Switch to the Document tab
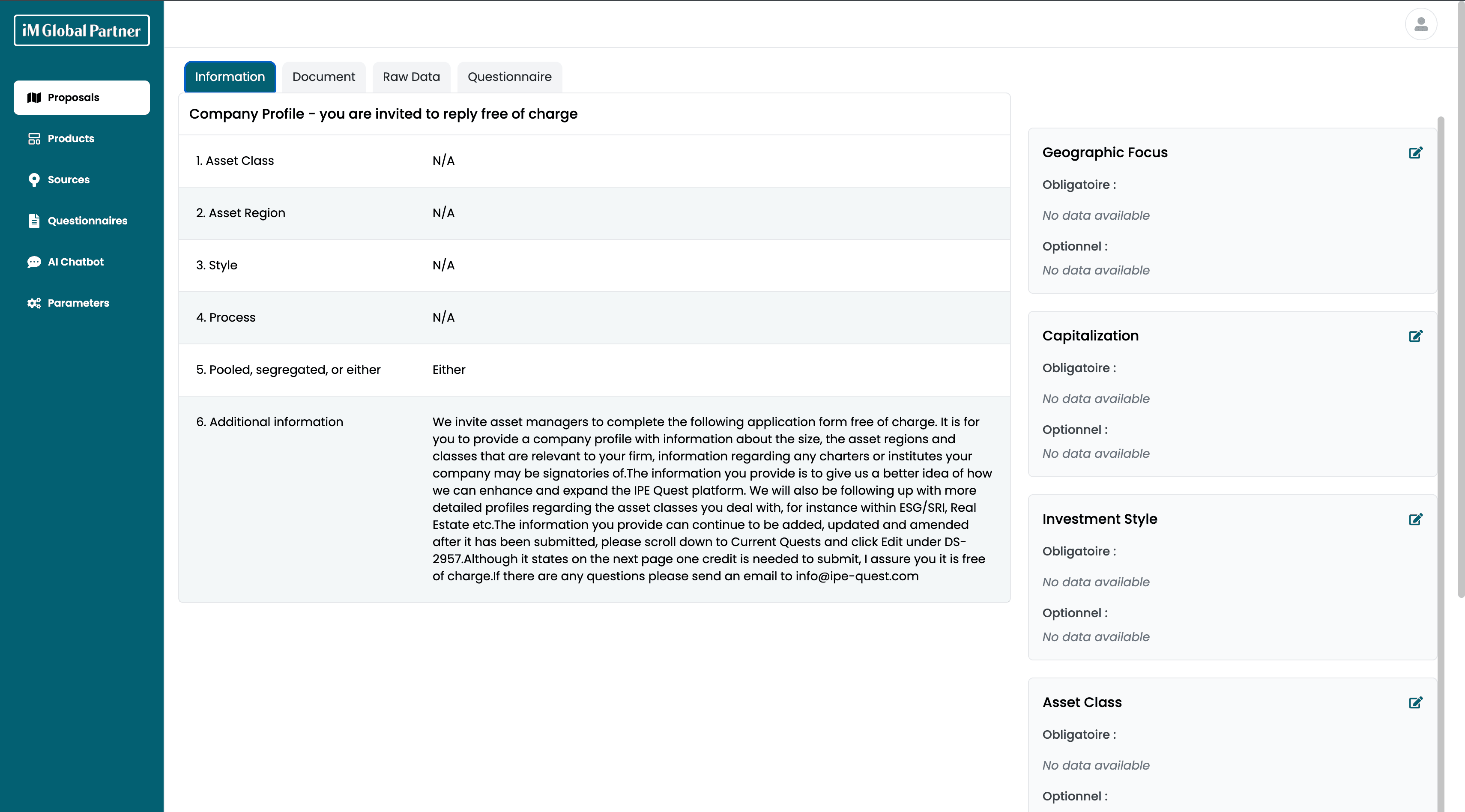 [323, 77]
